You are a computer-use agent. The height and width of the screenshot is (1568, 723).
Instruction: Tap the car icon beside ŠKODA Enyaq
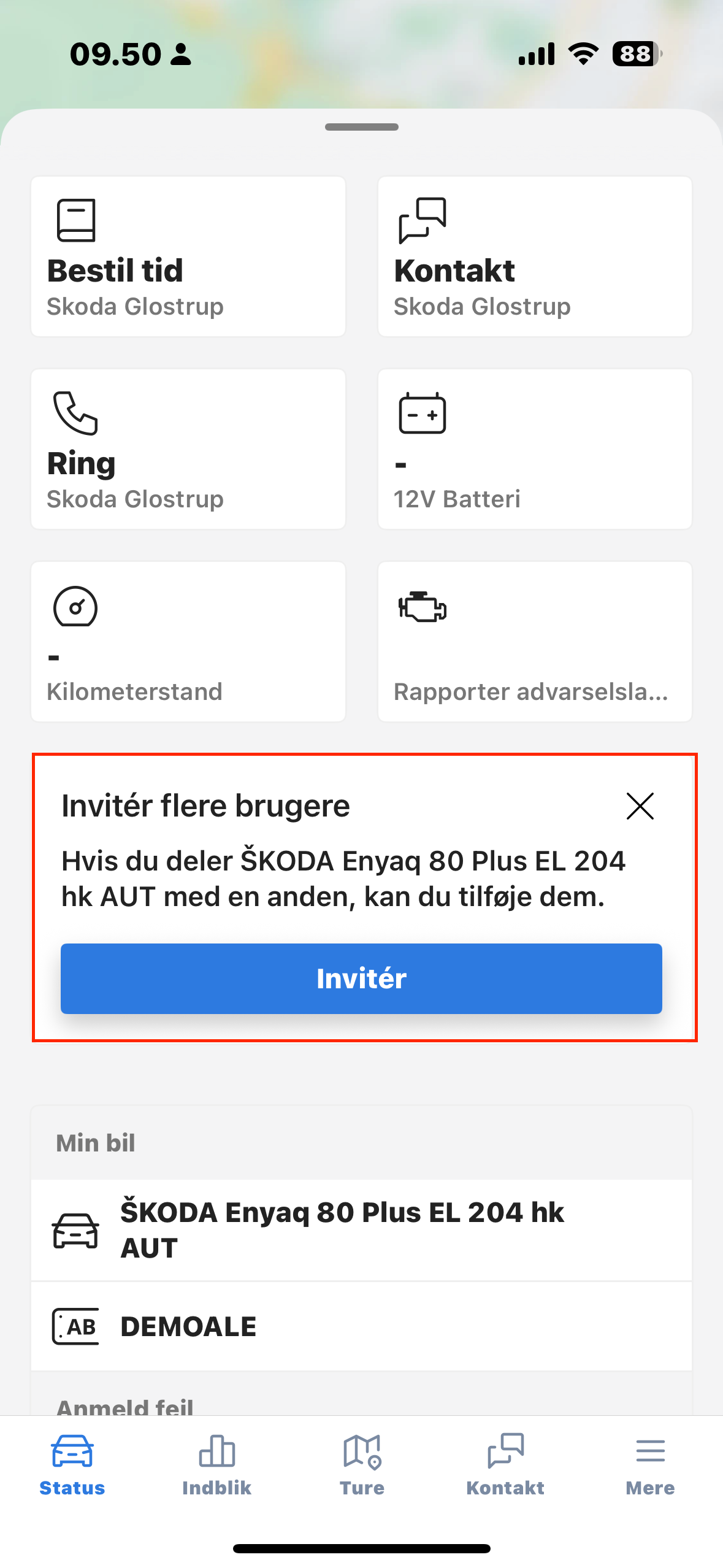point(75,1230)
